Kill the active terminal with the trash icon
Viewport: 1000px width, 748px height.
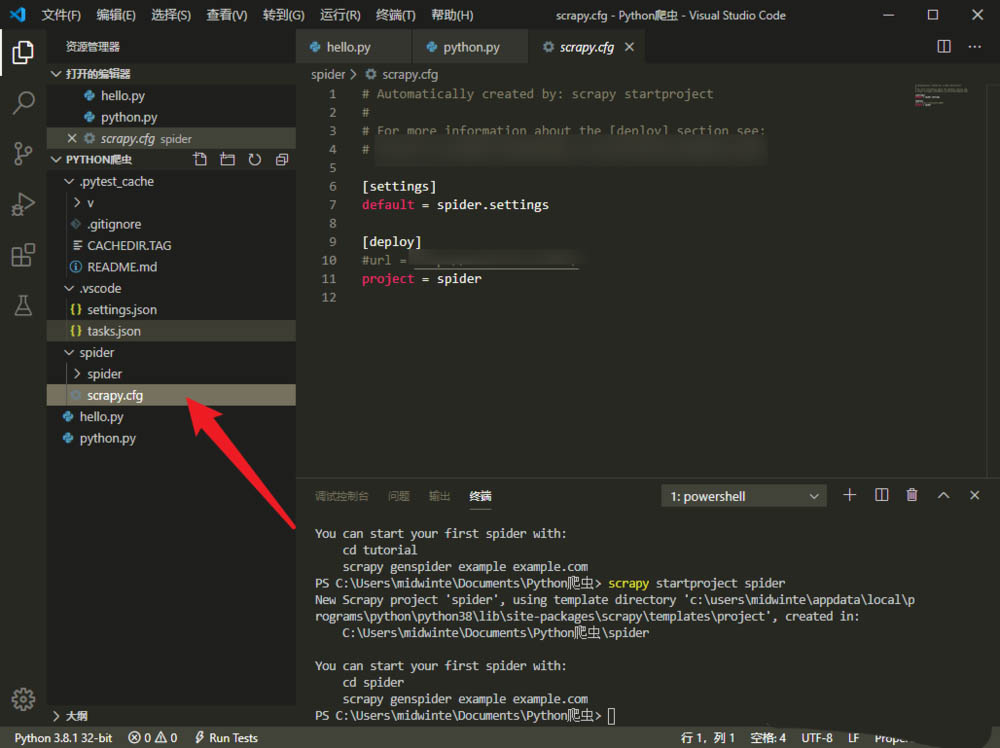click(x=911, y=494)
